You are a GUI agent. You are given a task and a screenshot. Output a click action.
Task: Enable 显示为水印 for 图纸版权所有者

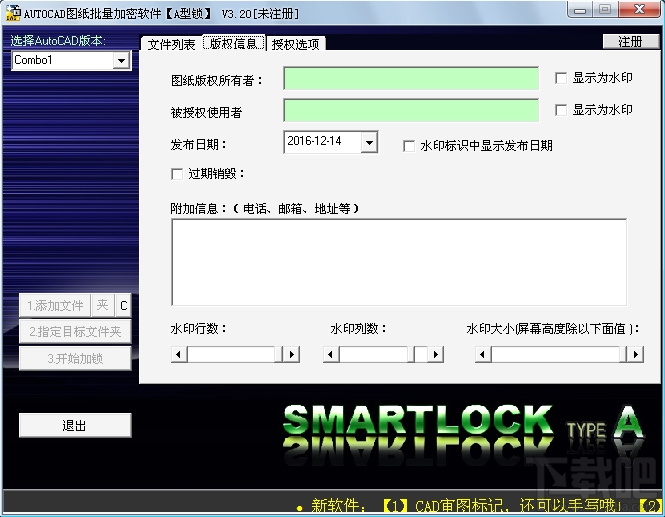561,78
